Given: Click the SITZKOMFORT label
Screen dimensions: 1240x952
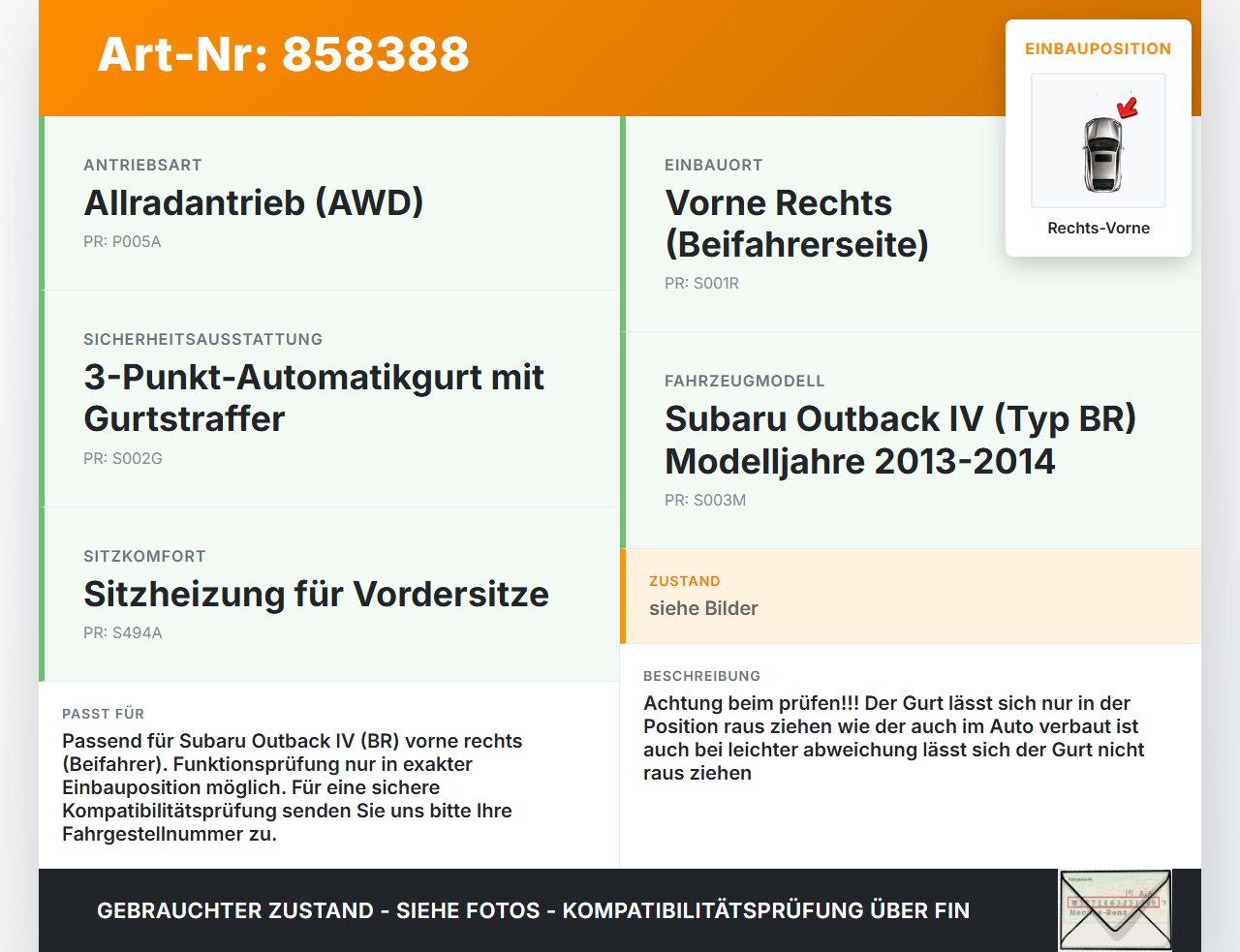Looking at the screenshot, I should point(144,556).
